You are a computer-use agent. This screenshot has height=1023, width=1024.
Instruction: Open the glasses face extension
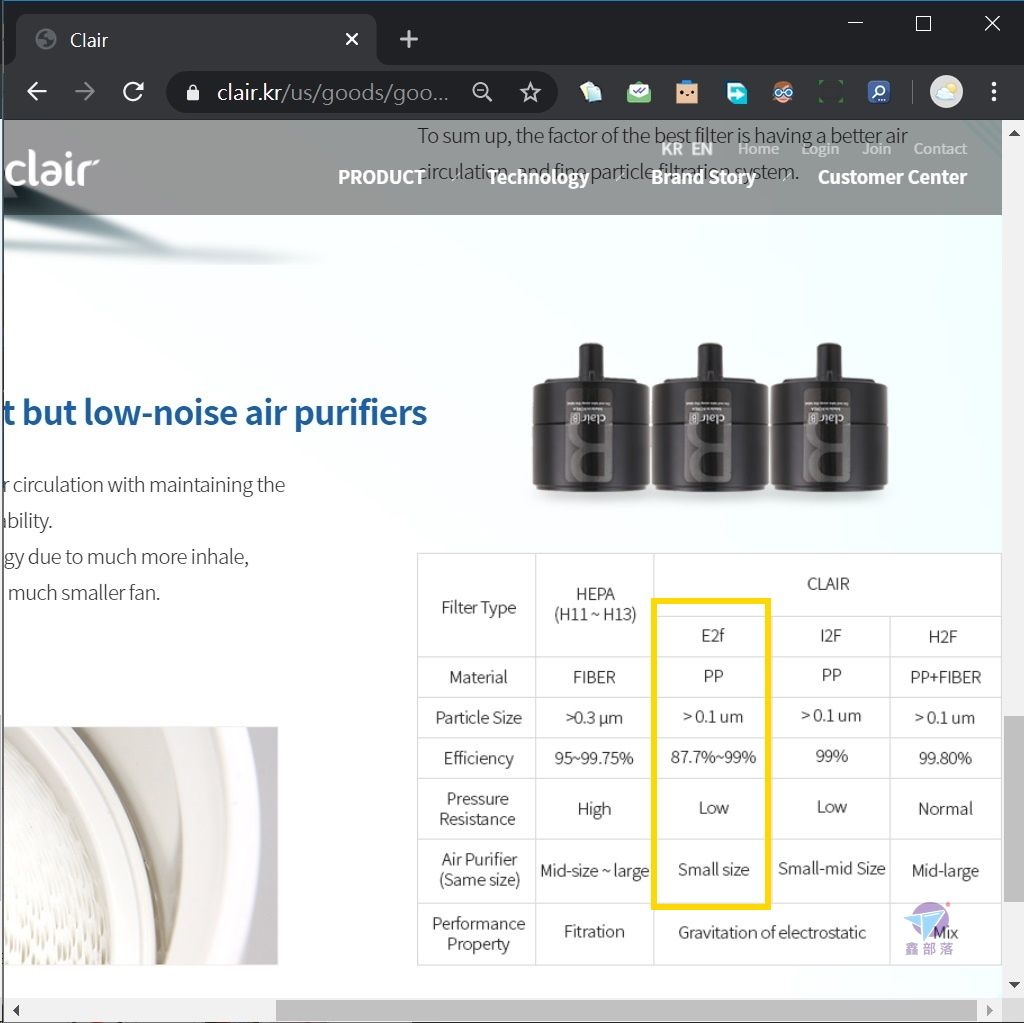click(x=783, y=92)
